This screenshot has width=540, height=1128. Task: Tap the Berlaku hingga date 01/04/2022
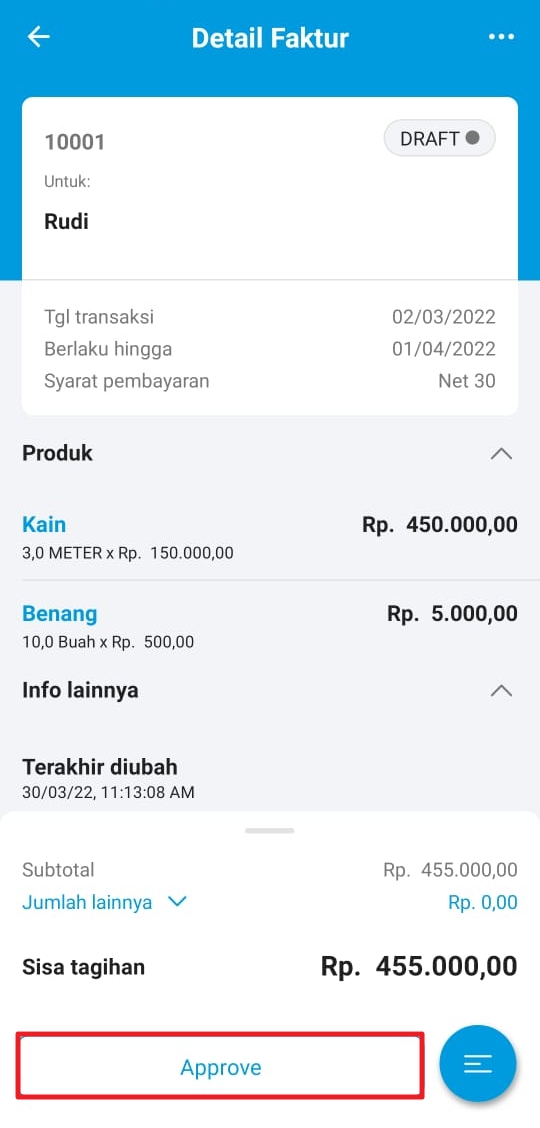click(444, 349)
